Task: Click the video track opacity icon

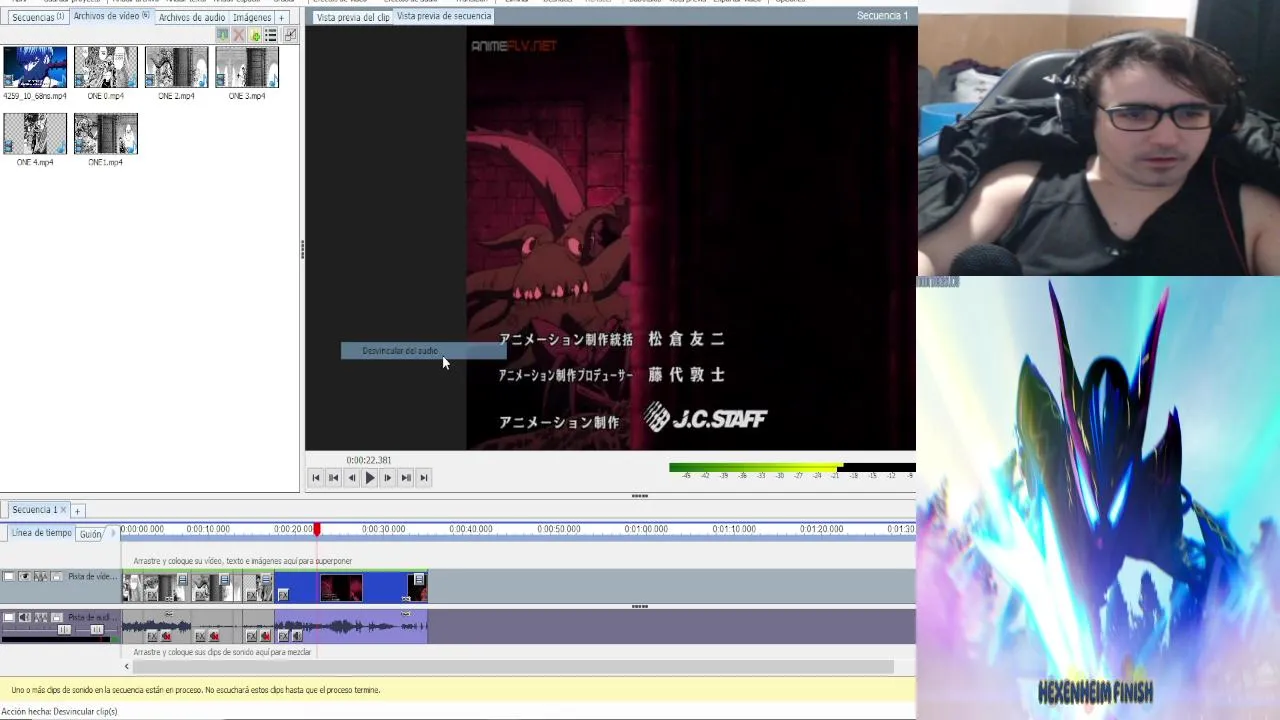Action: tap(41, 576)
